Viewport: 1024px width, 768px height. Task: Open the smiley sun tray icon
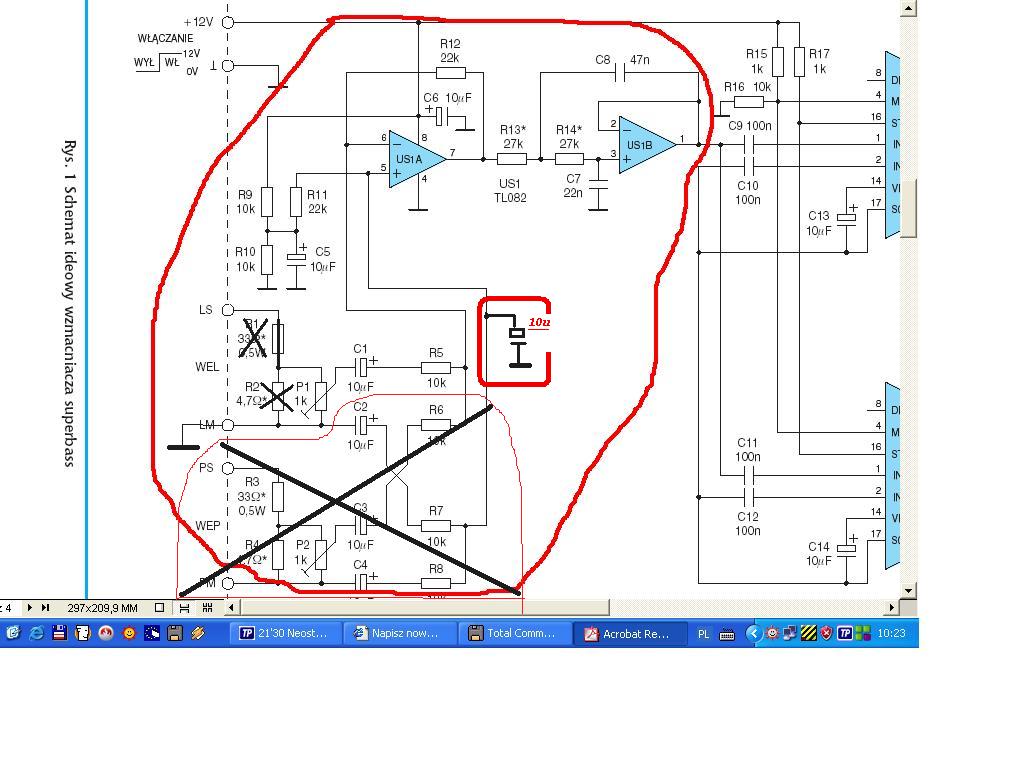pos(773,633)
